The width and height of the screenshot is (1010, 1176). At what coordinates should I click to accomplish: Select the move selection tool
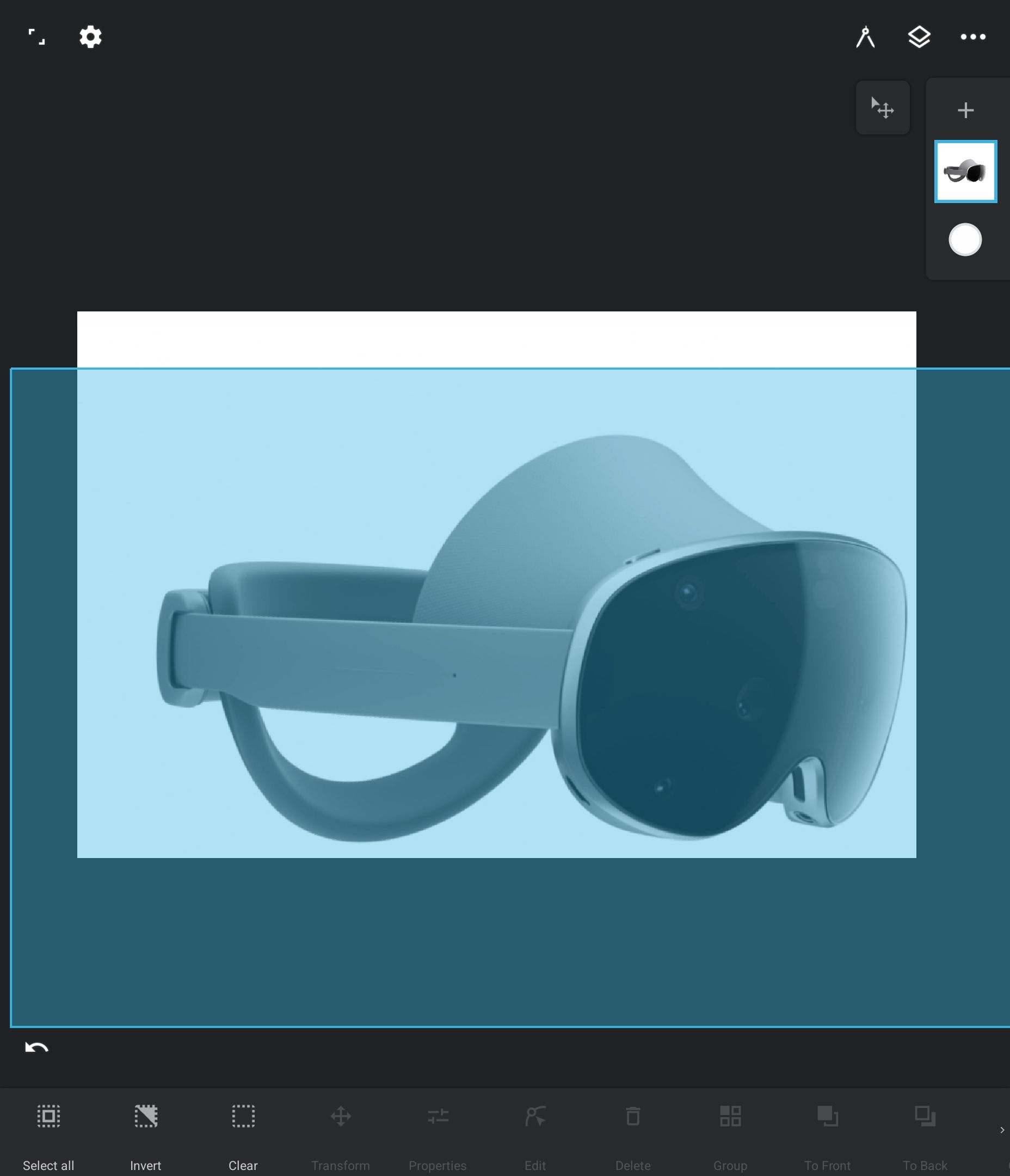click(882, 107)
